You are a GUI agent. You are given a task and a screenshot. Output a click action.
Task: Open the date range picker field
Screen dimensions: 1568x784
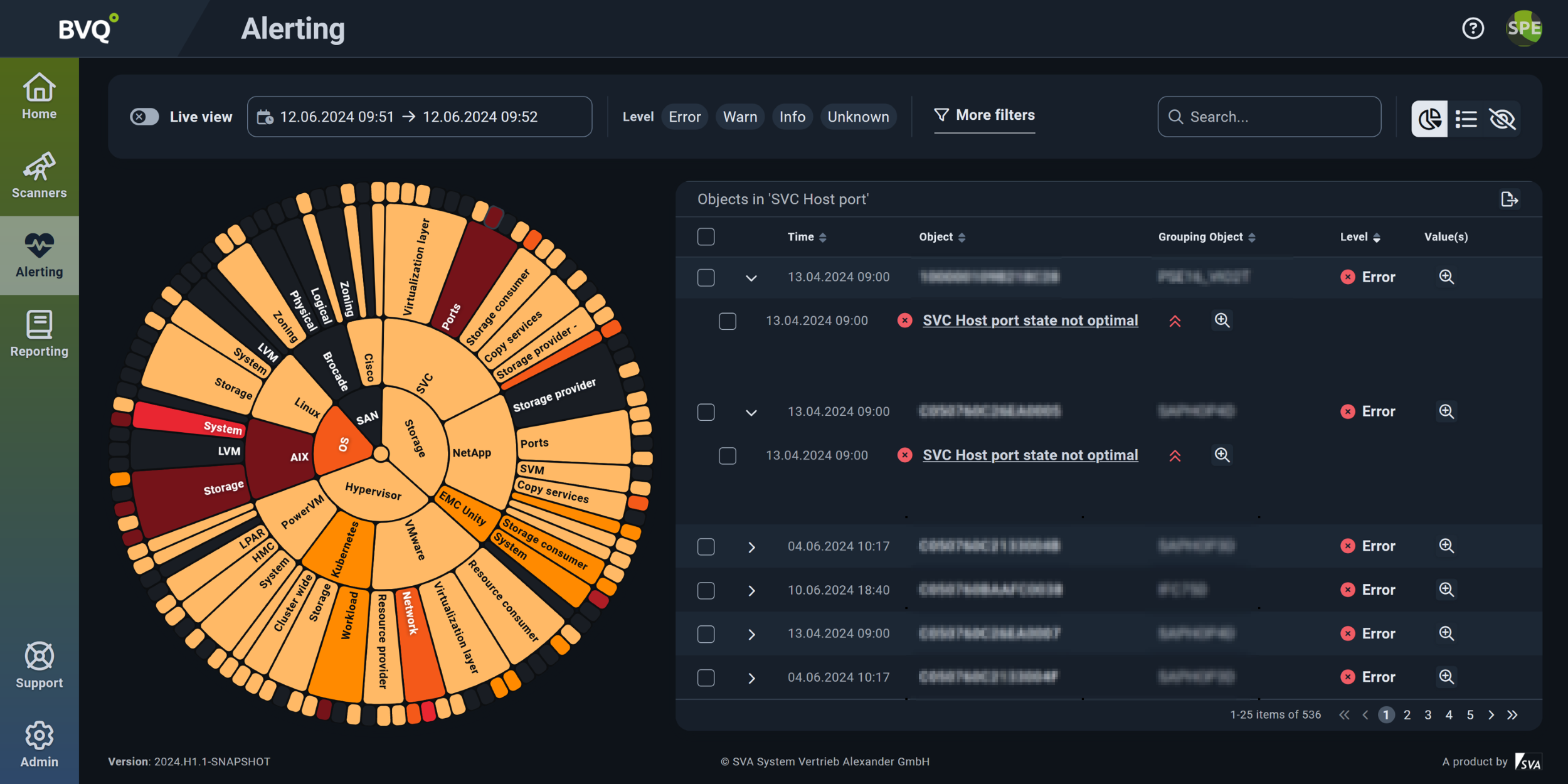pyautogui.click(x=419, y=117)
